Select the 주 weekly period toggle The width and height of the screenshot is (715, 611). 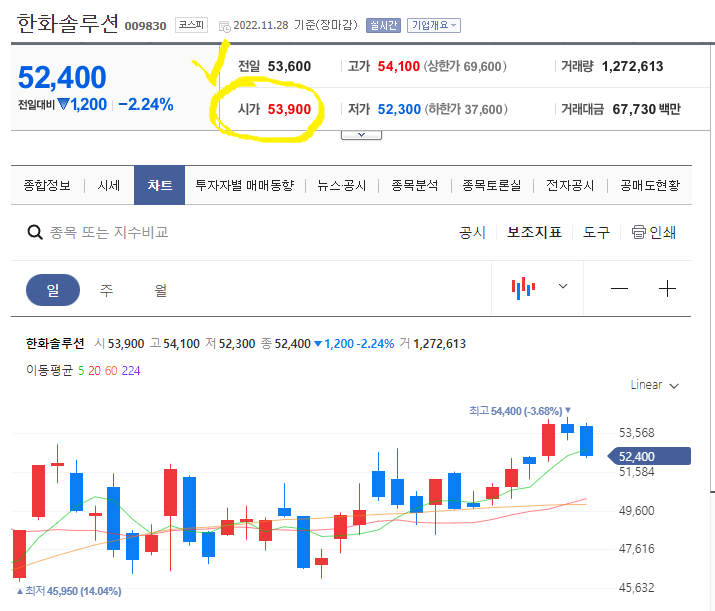click(106, 290)
